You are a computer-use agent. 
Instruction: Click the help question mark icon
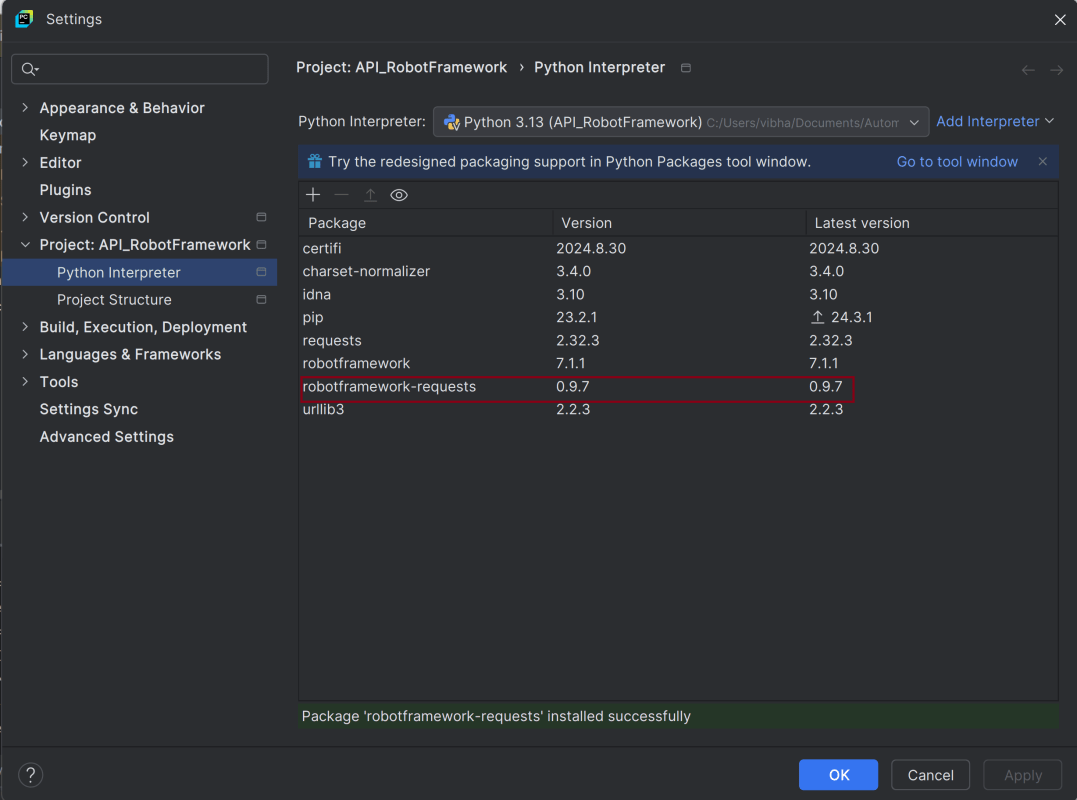click(31, 775)
